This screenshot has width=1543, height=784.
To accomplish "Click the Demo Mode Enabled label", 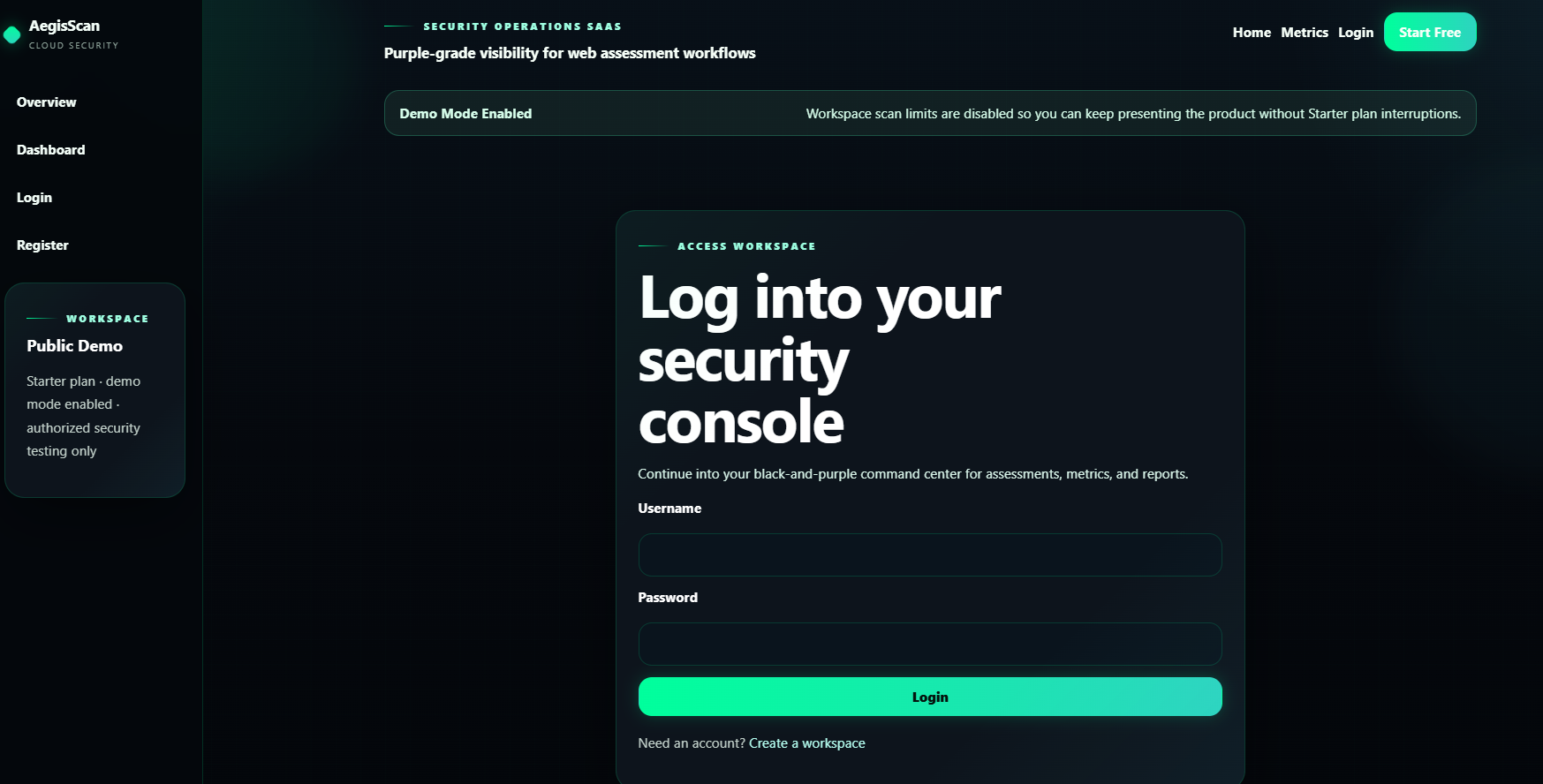I will click(x=465, y=114).
